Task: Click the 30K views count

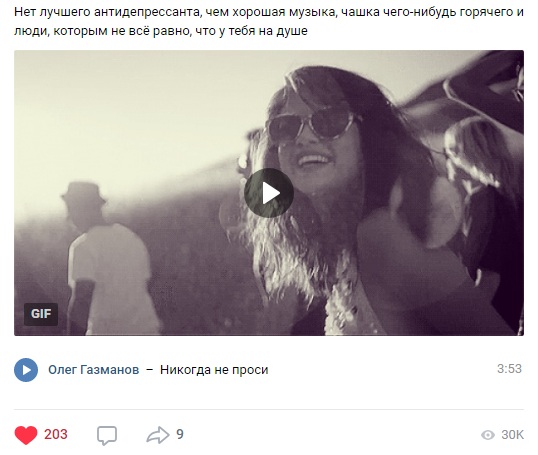Action: pyautogui.click(x=513, y=435)
